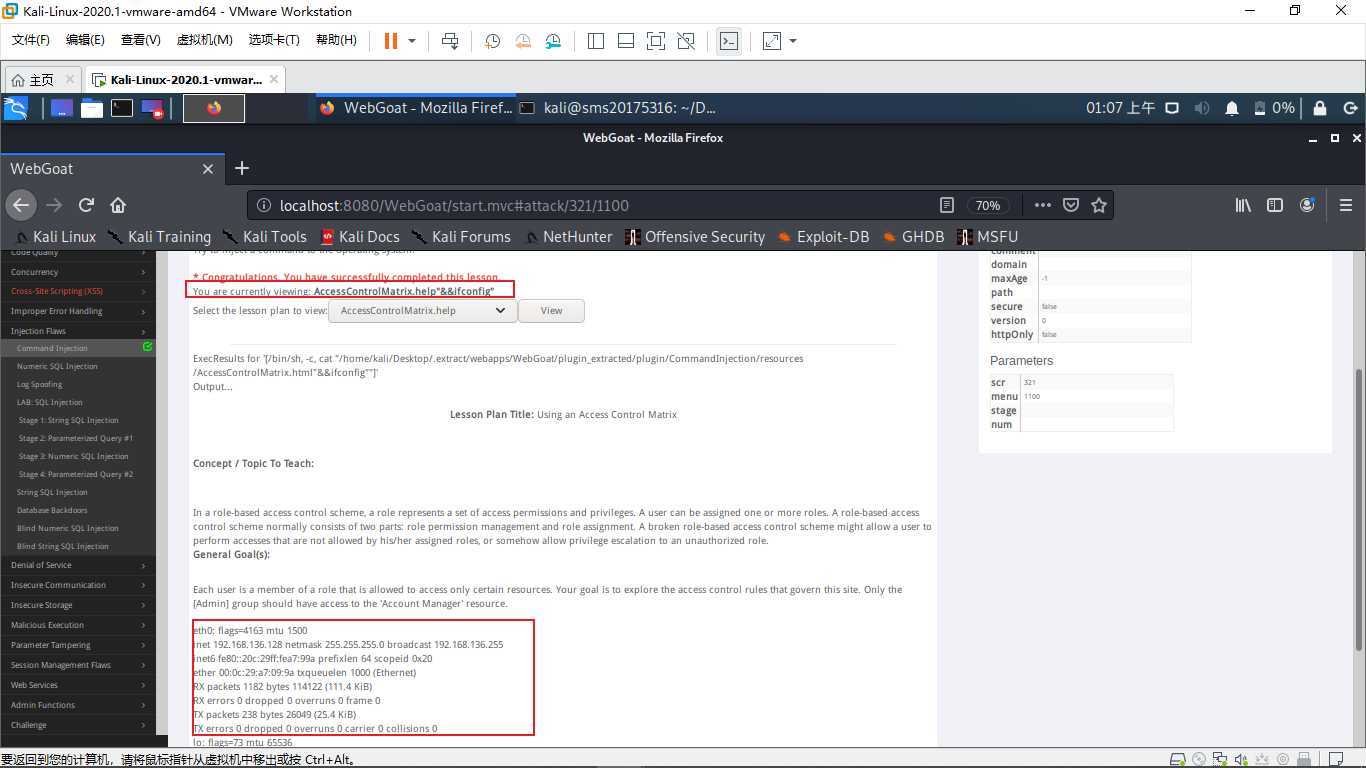Close the Kali-Linux-2020.1 VMware tab

[x=275, y=79]
